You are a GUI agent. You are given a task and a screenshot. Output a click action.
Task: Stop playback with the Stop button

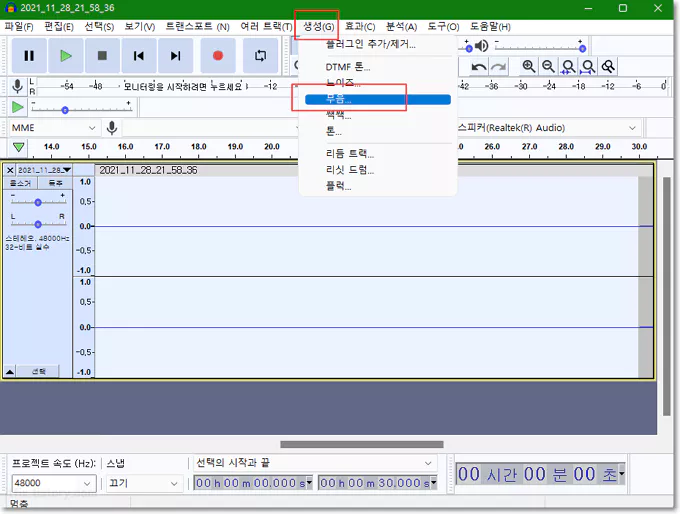102,56
